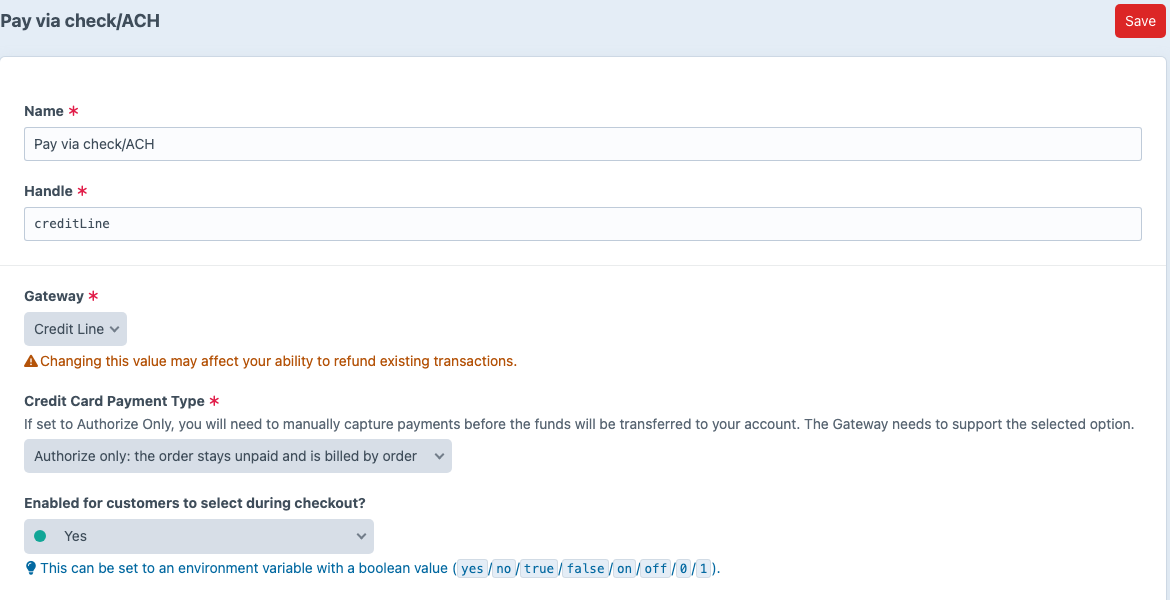Image resolution: width=1170 pixels, height=600 pixels.
Task: Click the Gateway field label
Action: click(x=54, y=296)
